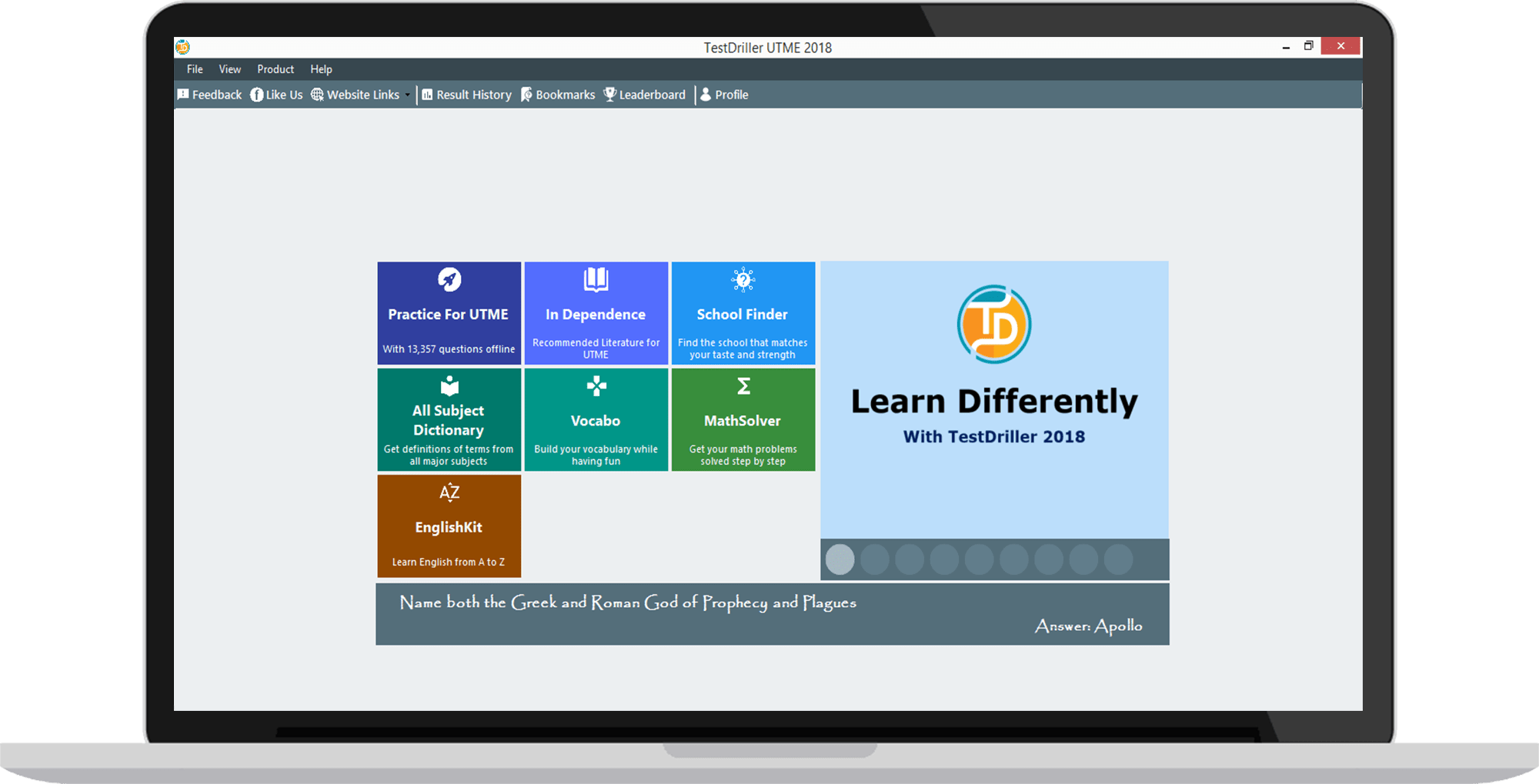Click the Website Links globe icon

[317, 95]
